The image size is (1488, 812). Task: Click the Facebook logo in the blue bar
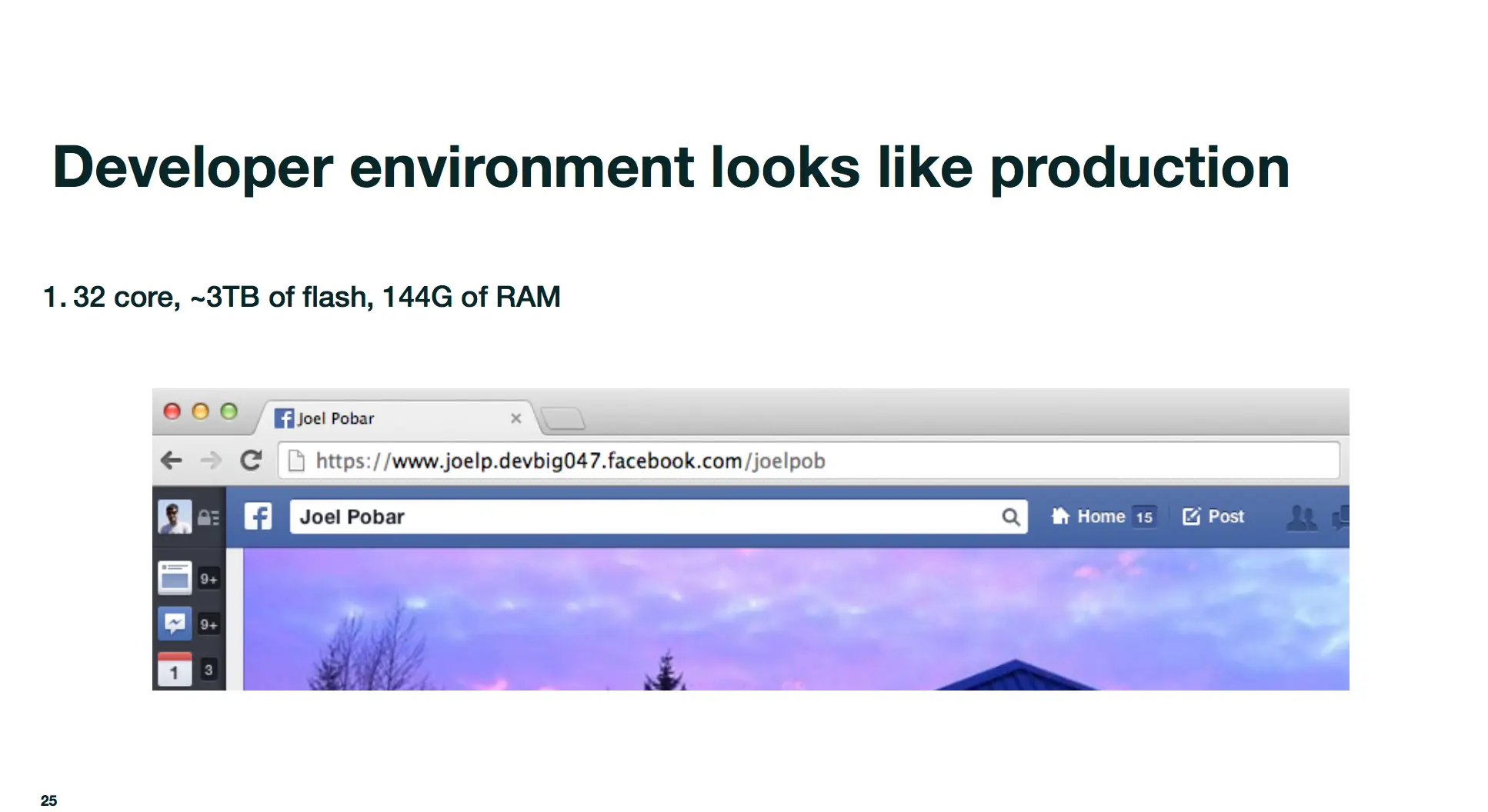coord(258,517)
